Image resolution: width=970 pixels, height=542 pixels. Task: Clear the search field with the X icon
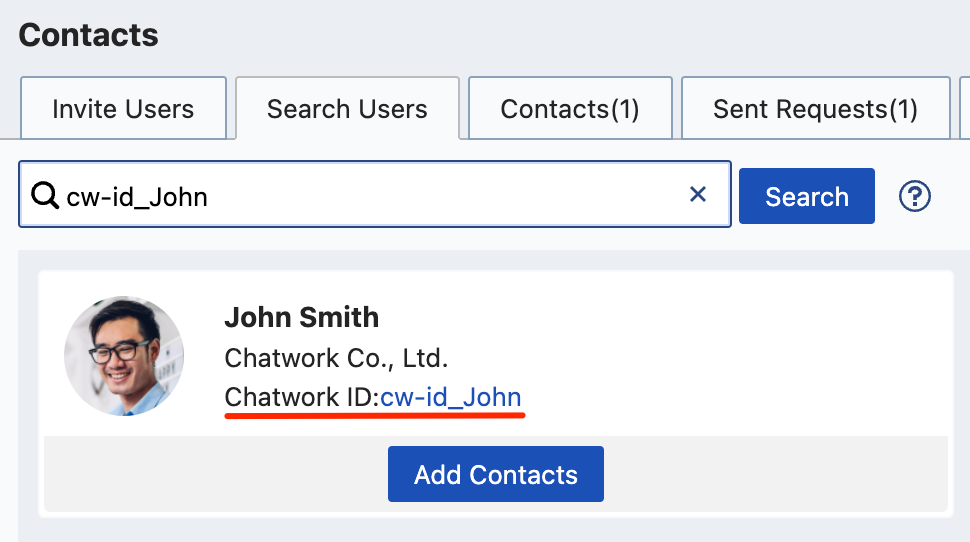pyautogui.click(x=698, y=194)
